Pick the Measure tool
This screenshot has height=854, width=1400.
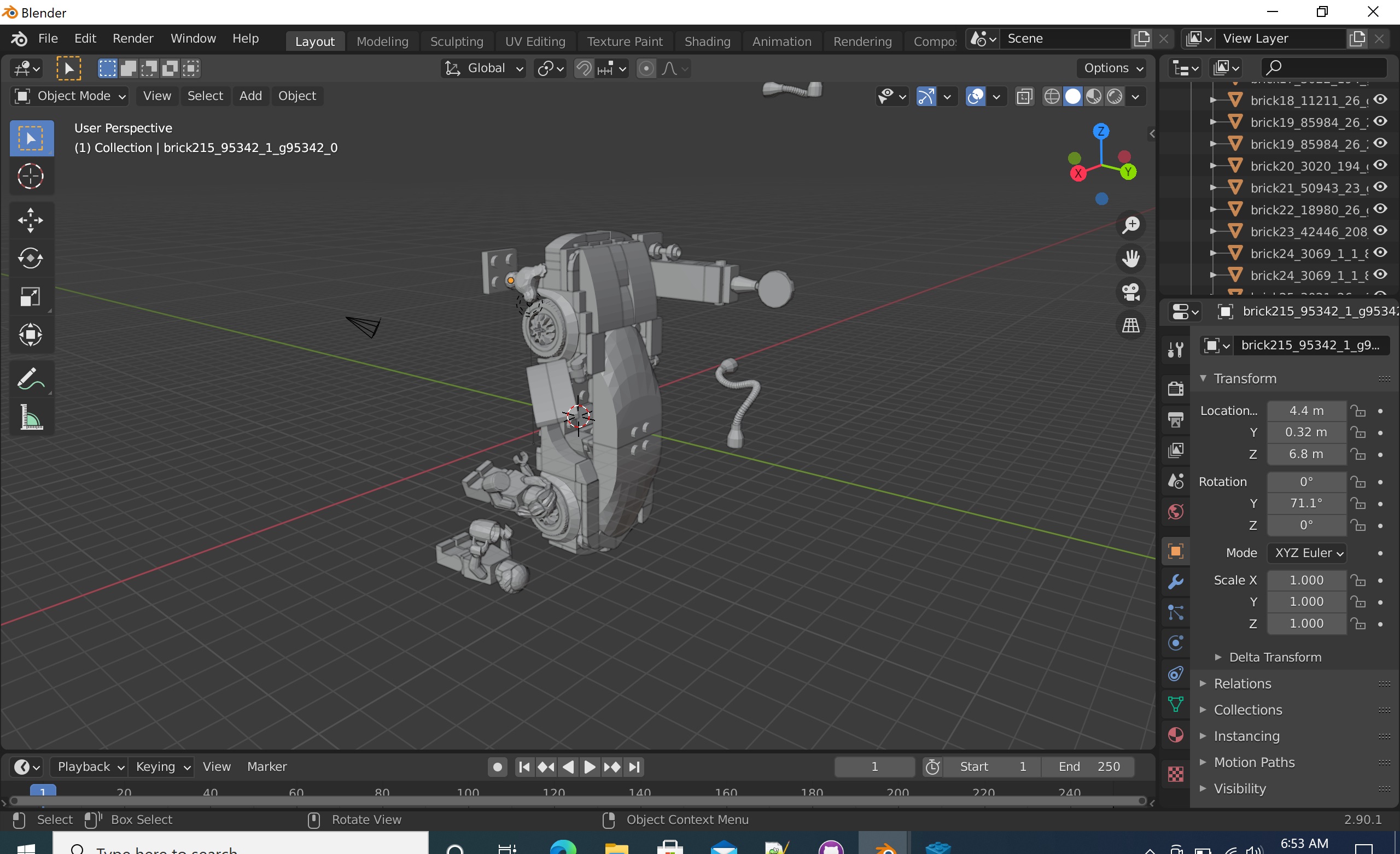[x=31, y=418]
